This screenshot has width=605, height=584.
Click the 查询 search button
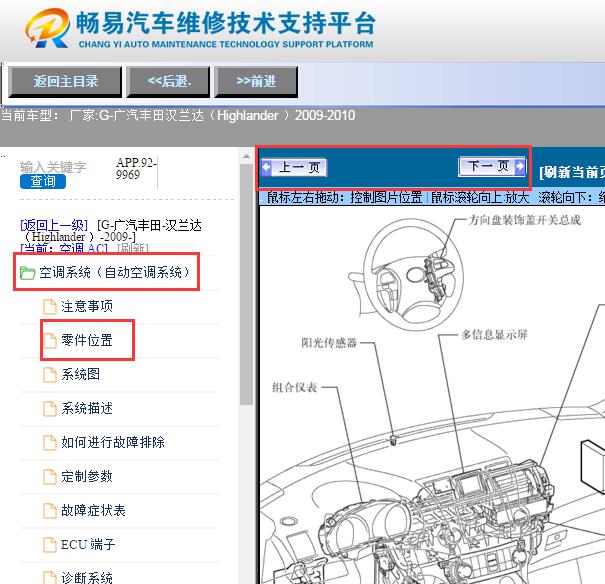43,181
